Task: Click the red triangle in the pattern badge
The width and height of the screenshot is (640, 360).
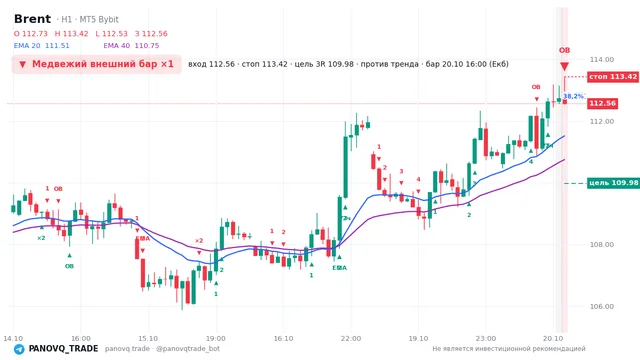Action: [x=22, y=64]
